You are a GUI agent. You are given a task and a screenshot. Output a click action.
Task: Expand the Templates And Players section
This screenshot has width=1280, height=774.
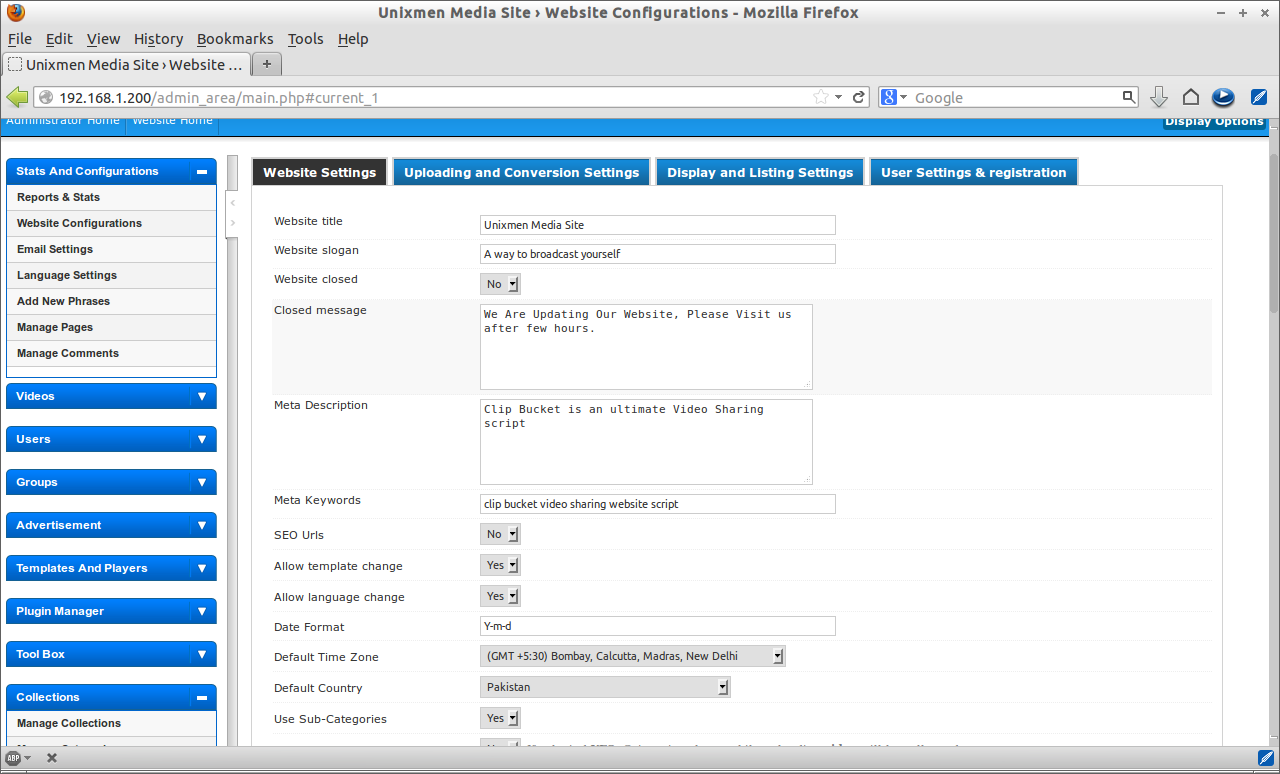point(202,568)
